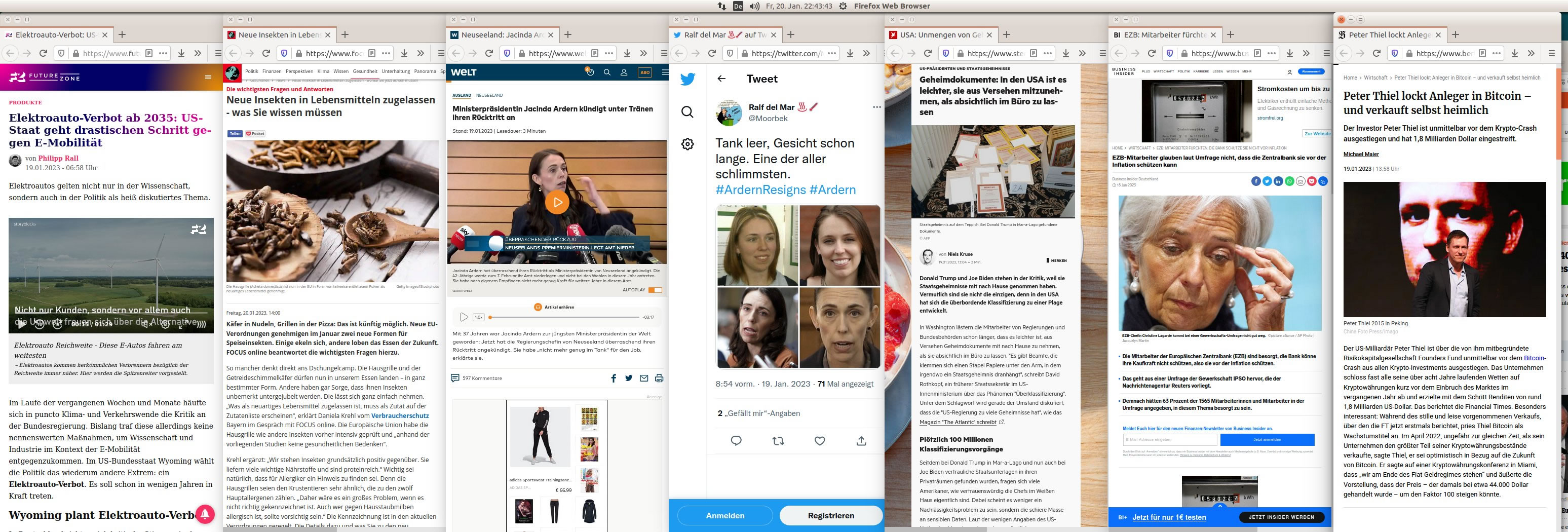Click the #ArdernResigns hashtag
1568x532 pixels.
pyautogui.click(x=761, y=190)
